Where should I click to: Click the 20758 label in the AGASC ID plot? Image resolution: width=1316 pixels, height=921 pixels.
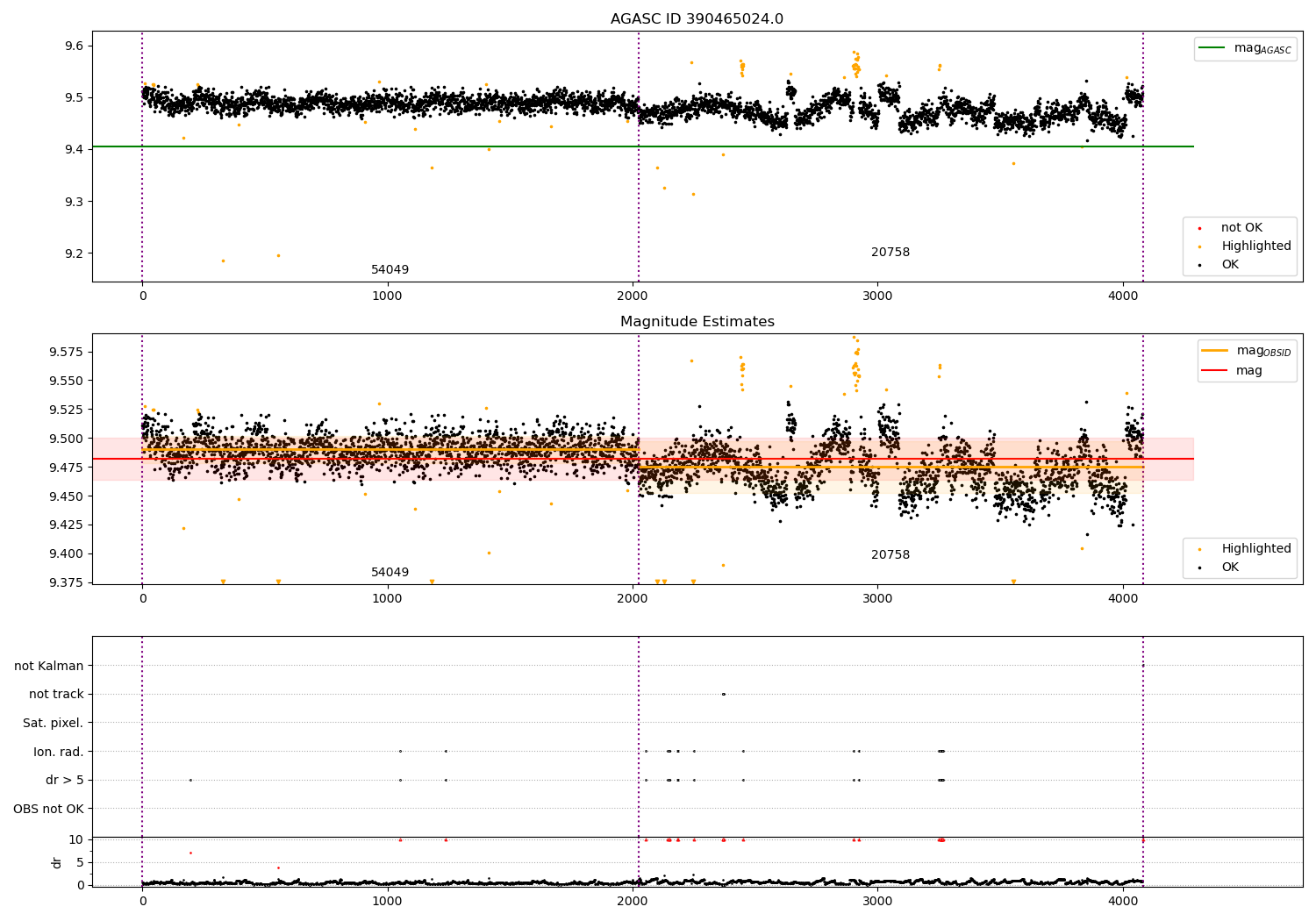890,253
